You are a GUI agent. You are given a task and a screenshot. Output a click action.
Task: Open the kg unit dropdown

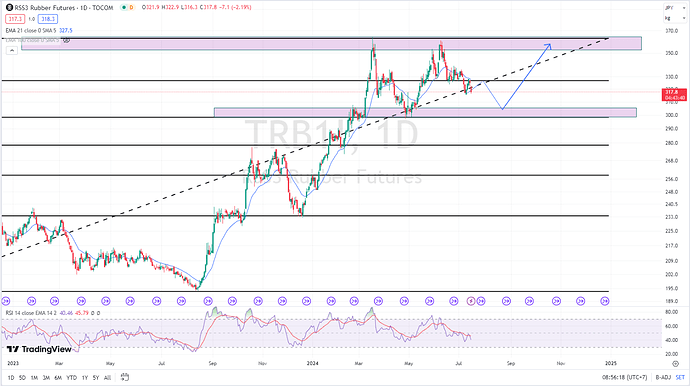675,18
